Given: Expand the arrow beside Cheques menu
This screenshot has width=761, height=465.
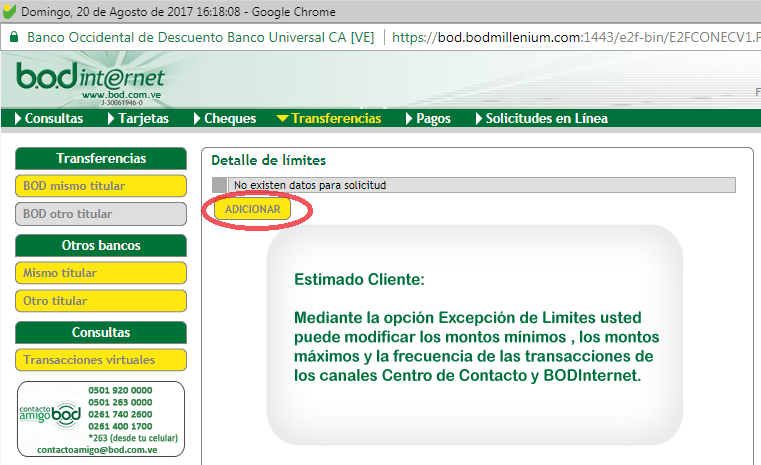Looking at the screenshot, I should click(x=197, y=118).
